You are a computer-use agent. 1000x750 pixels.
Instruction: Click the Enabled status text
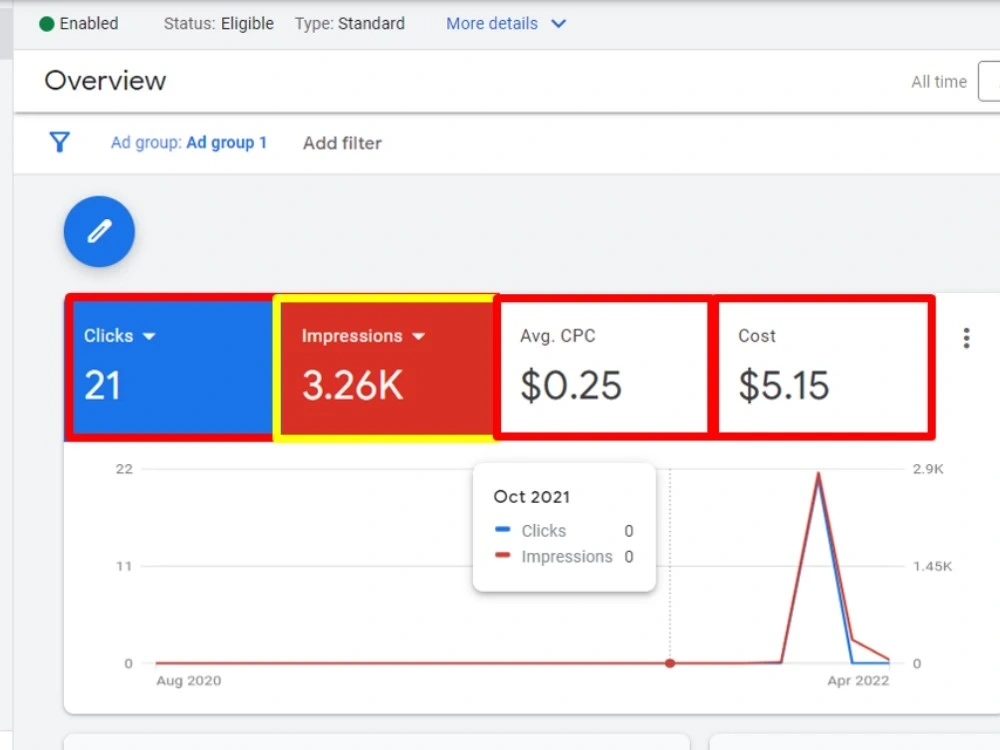(89, 24)
